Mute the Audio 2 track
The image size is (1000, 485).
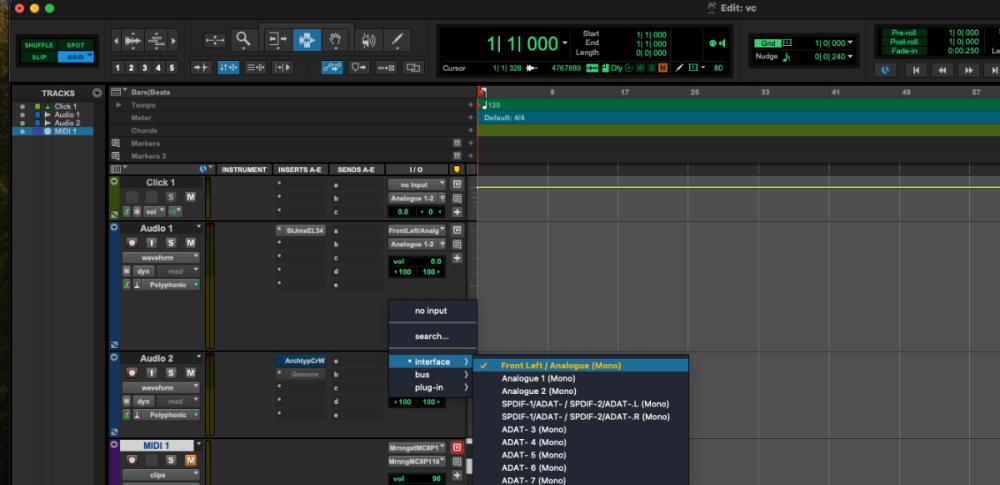click(190, 372)
